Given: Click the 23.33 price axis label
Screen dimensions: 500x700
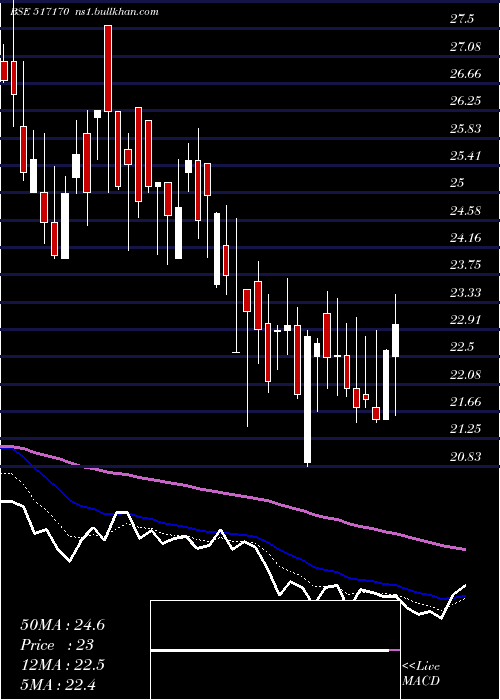Looking at the screenshot, I should click(465, 292).
